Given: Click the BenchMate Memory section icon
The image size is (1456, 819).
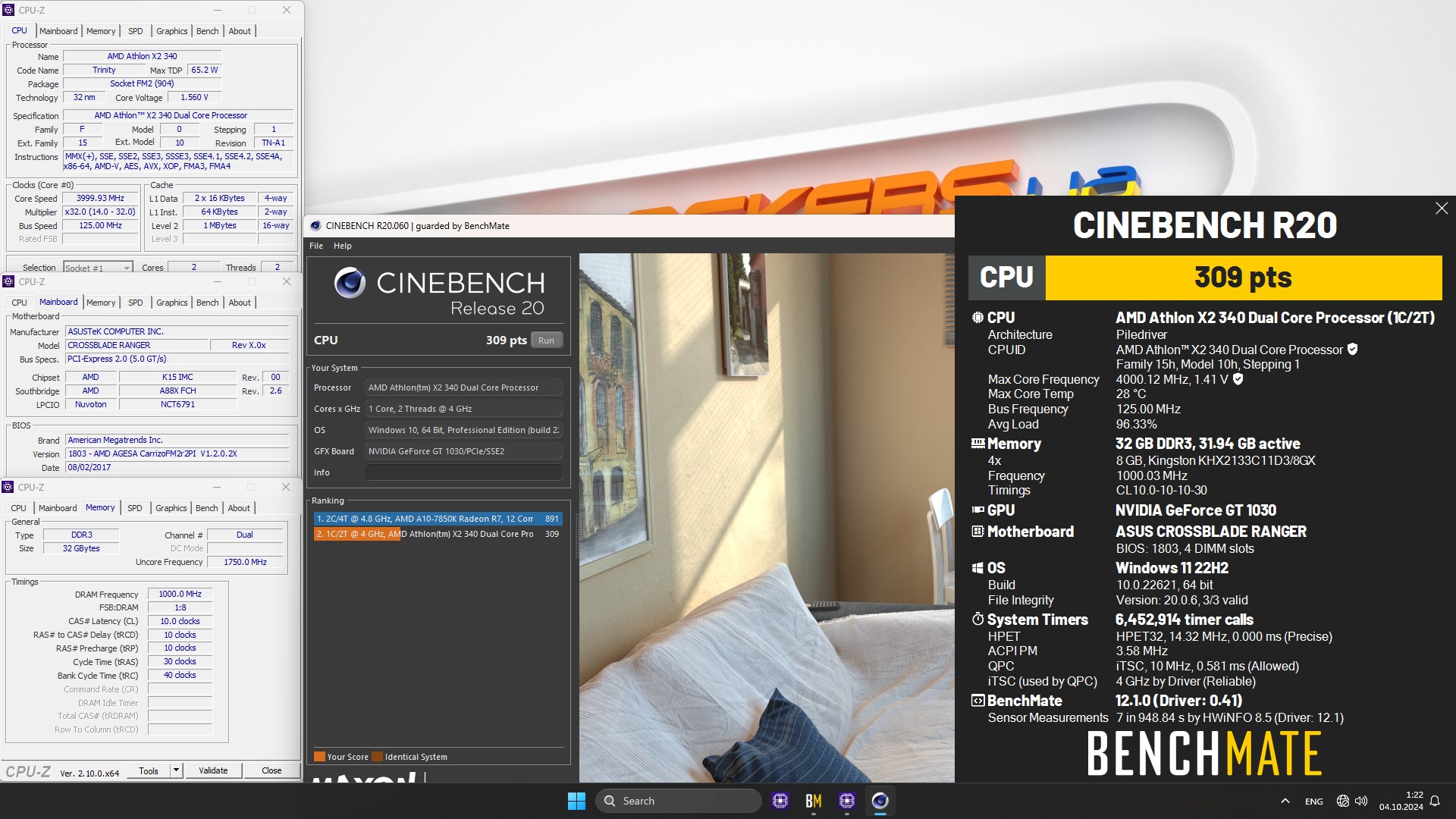Looking at the screenshot, I should click(x=977, y=444).
